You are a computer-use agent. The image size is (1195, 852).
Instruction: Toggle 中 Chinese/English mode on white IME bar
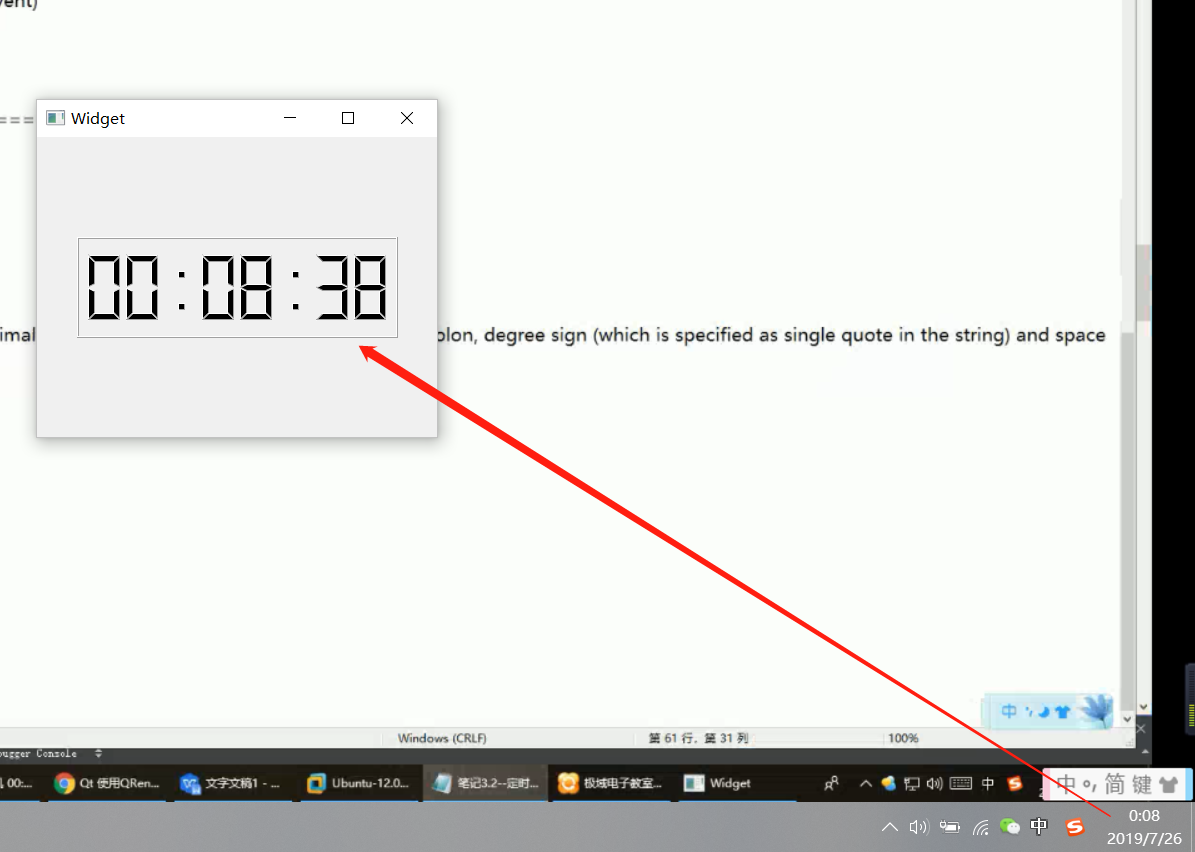(x=1065, y=784)
